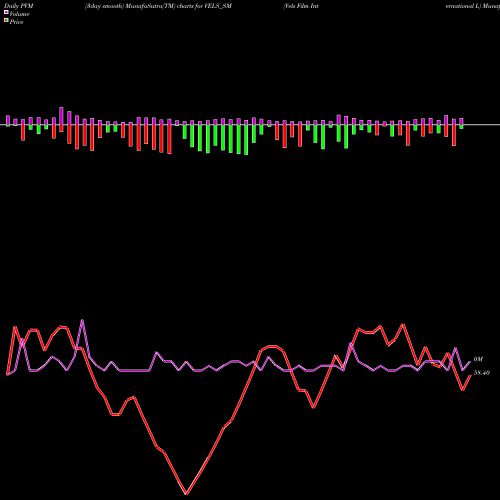Click the Volume legend label
500x500 pixels.
pyautogui.click(x=19, y=14)
